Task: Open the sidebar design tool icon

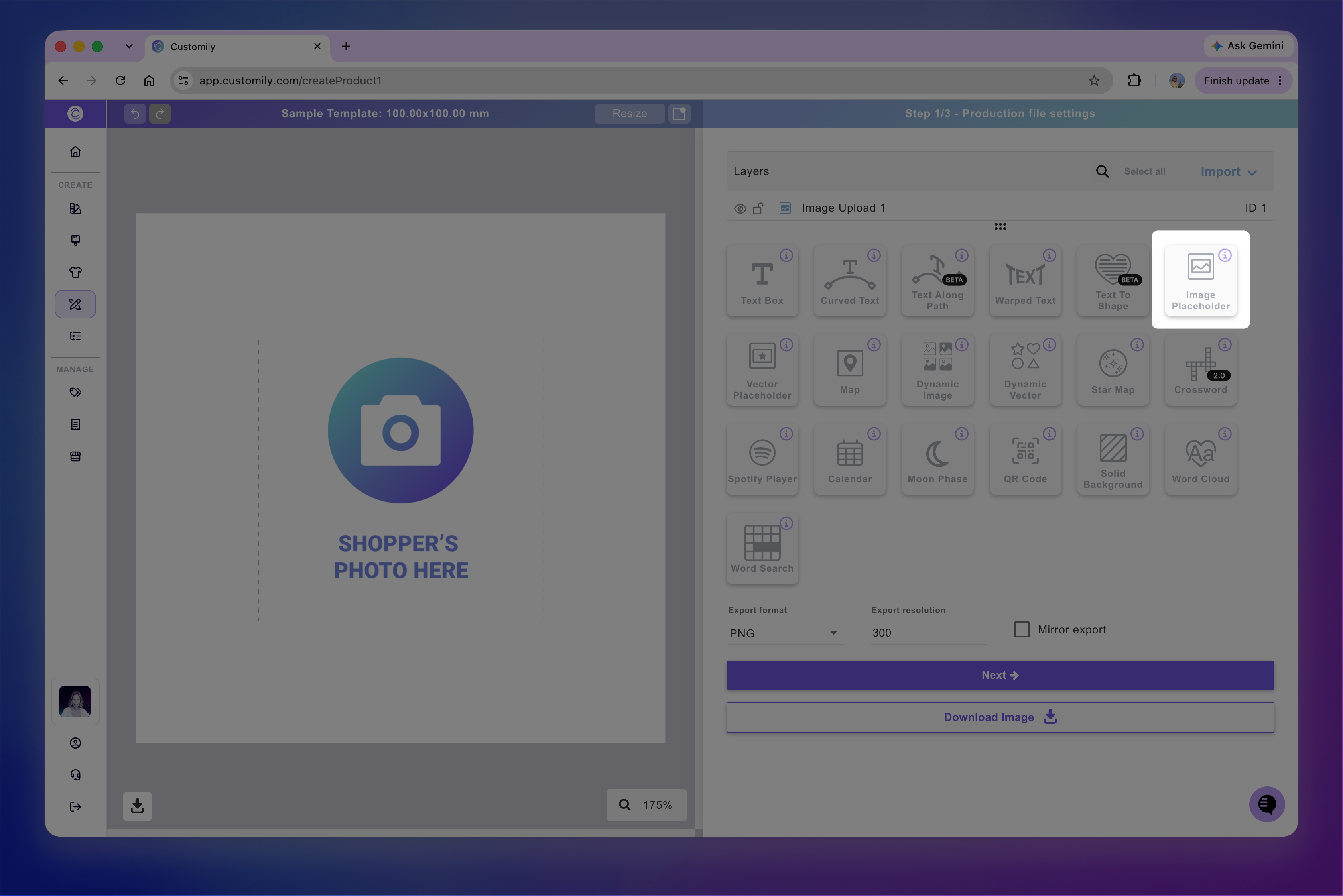Action: (x=75, y=304)
